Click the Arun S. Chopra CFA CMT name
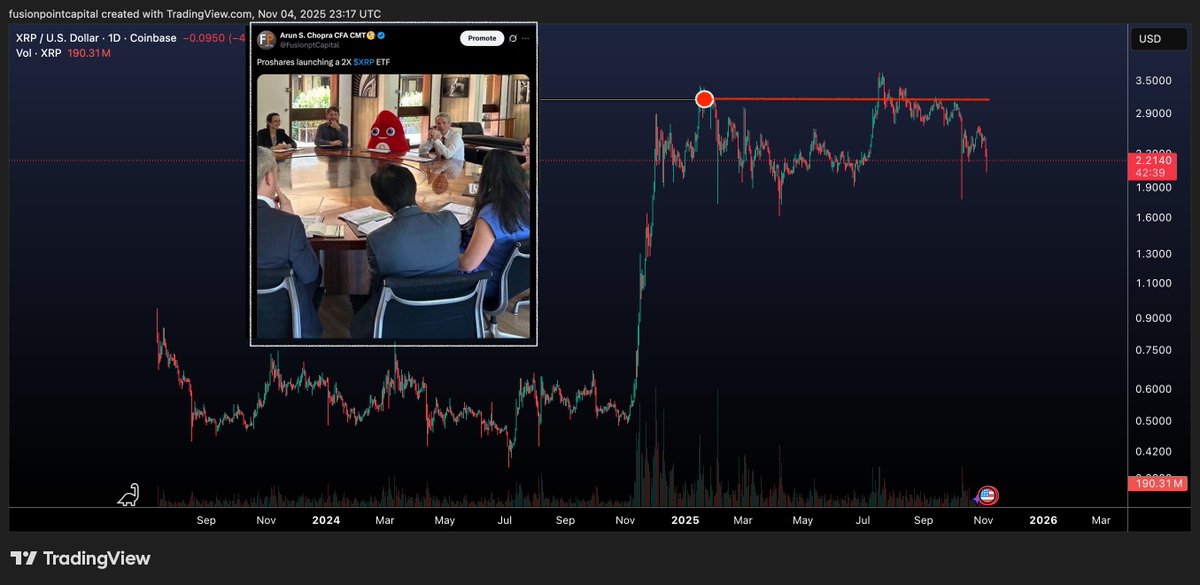1200x585 pixels. point(321,35)
